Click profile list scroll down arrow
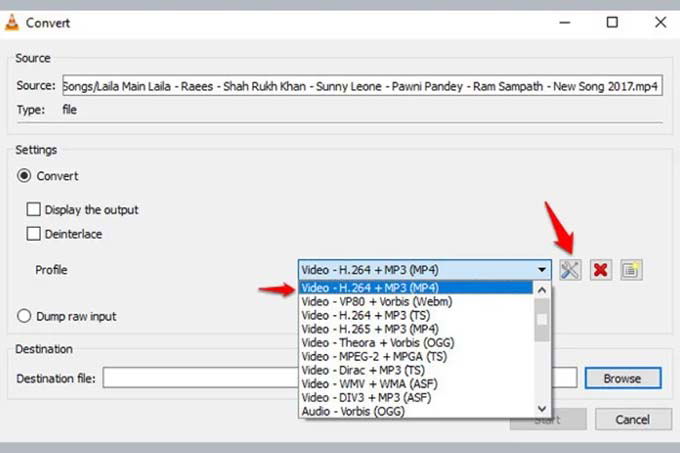The height and width of the screenshot is (453, 680). pyautogui.click(x=542, y=409)
